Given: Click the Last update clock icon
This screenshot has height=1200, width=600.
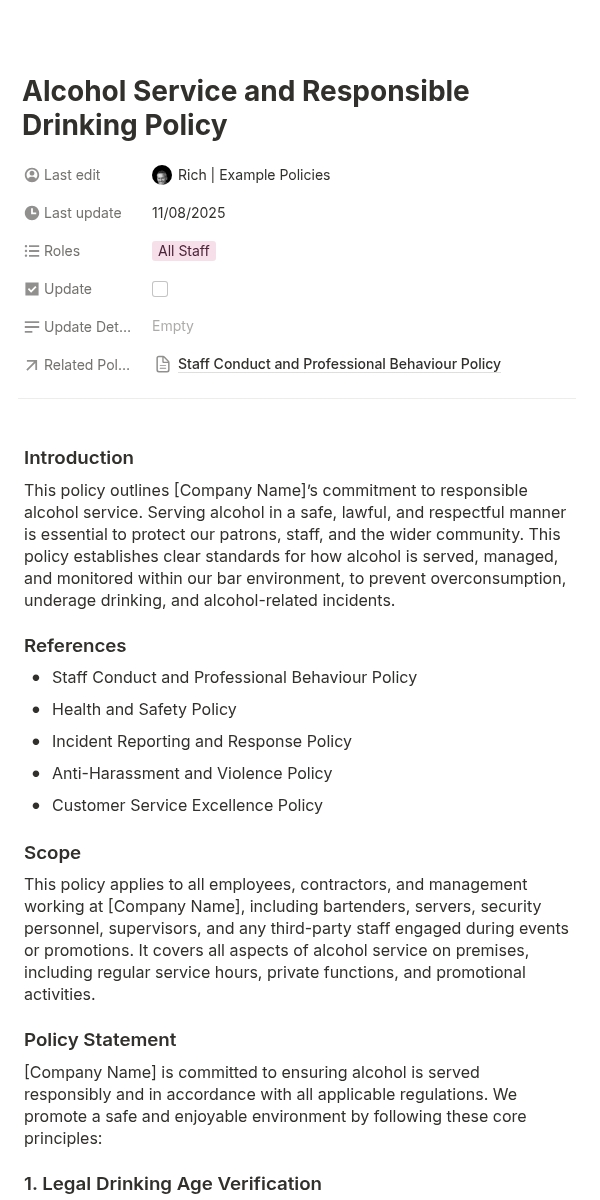Looking at the screenshot, I should (32, 213).
